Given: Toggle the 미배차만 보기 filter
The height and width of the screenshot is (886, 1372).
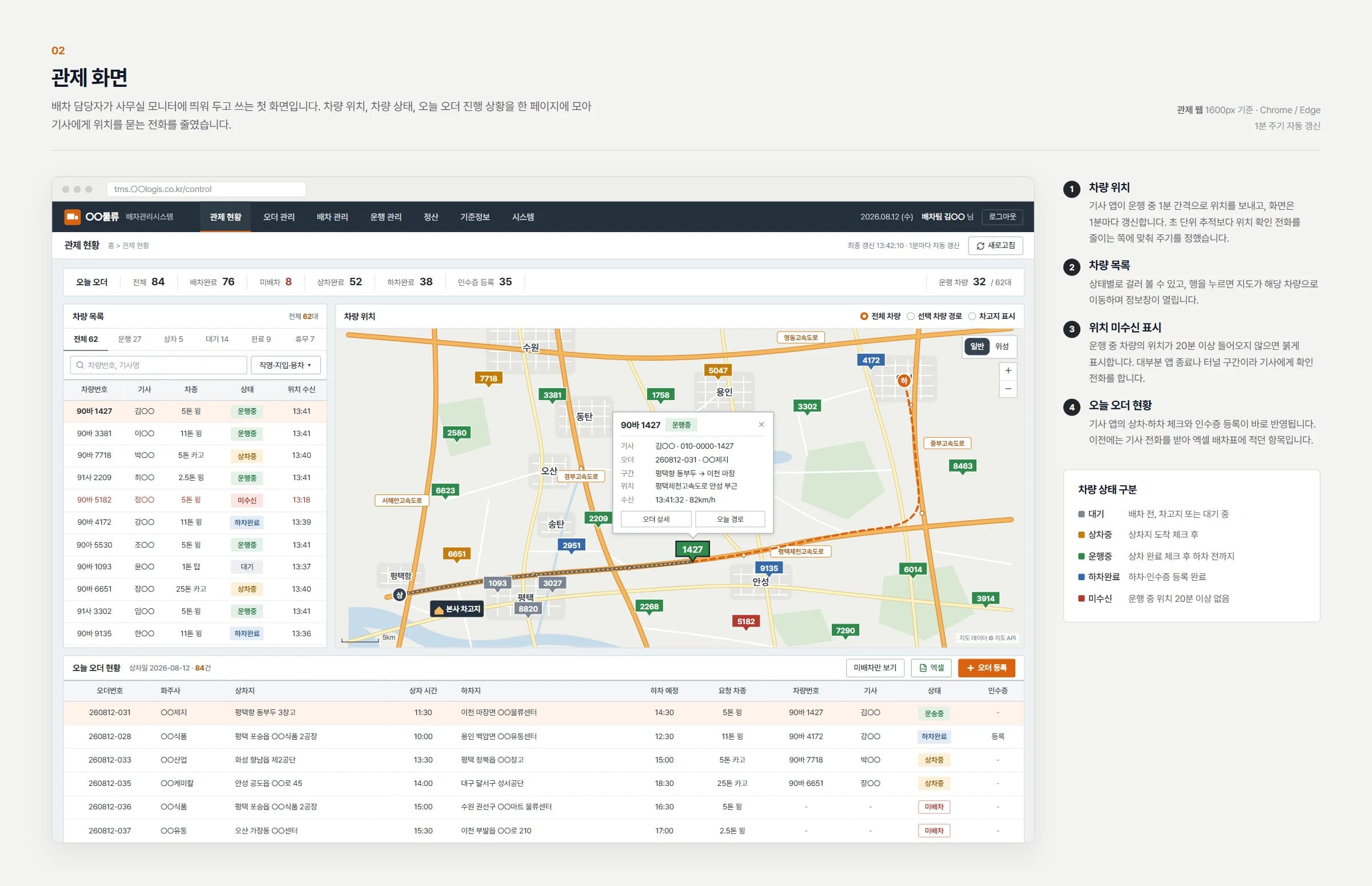Looking at the screenshot, I should pyautogui.click(x=875, y=668).
